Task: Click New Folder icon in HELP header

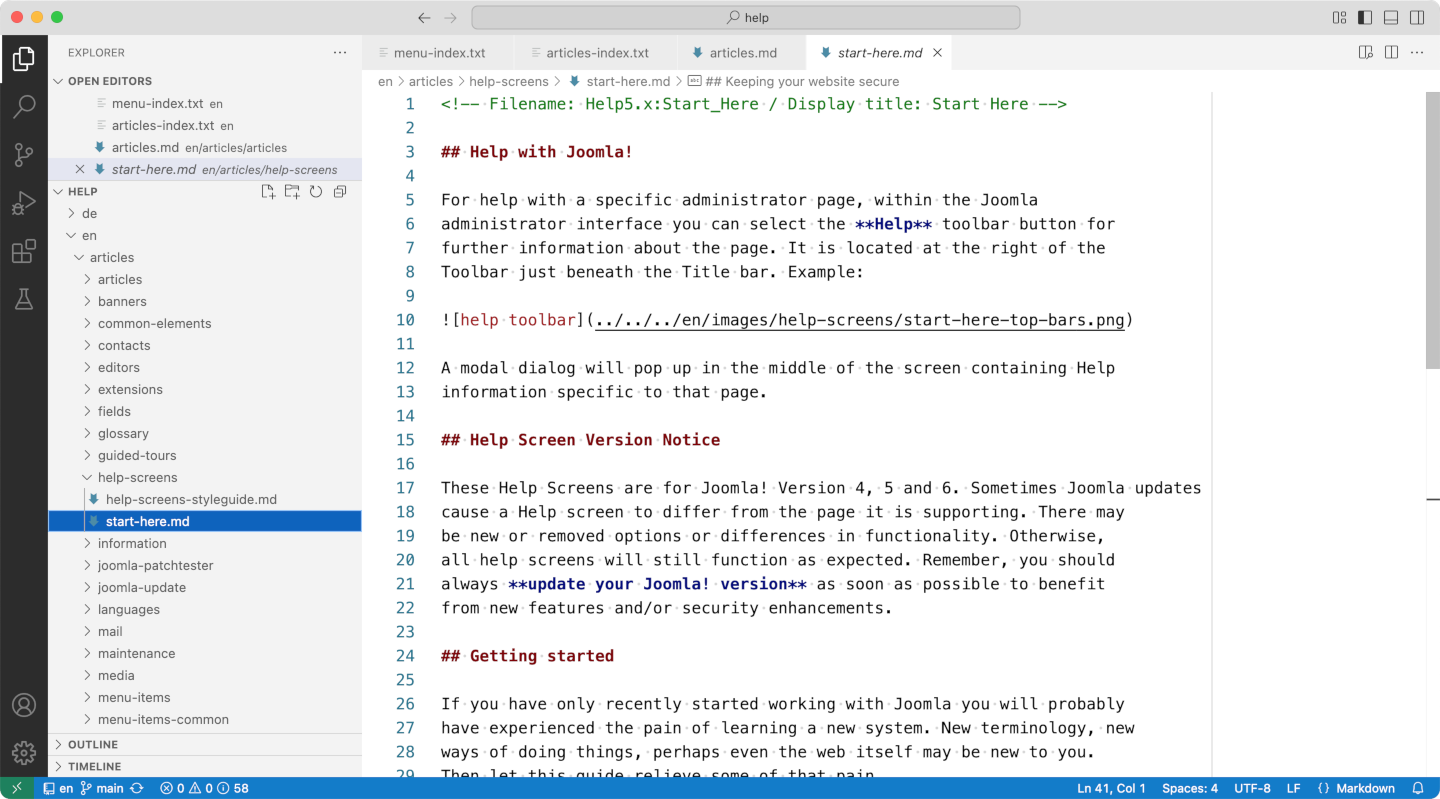Action: pos(292,192)
